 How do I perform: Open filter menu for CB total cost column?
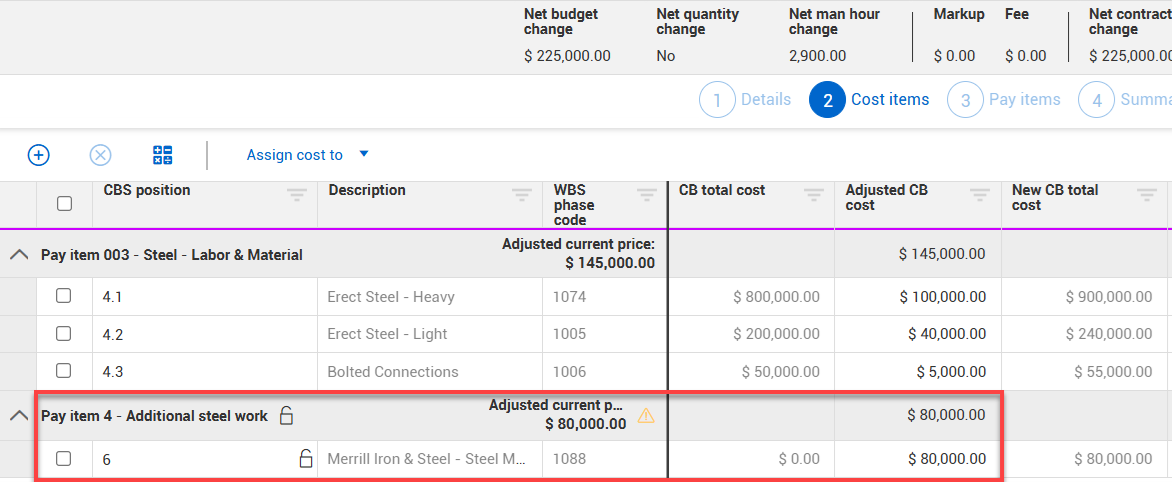point(814,195)
